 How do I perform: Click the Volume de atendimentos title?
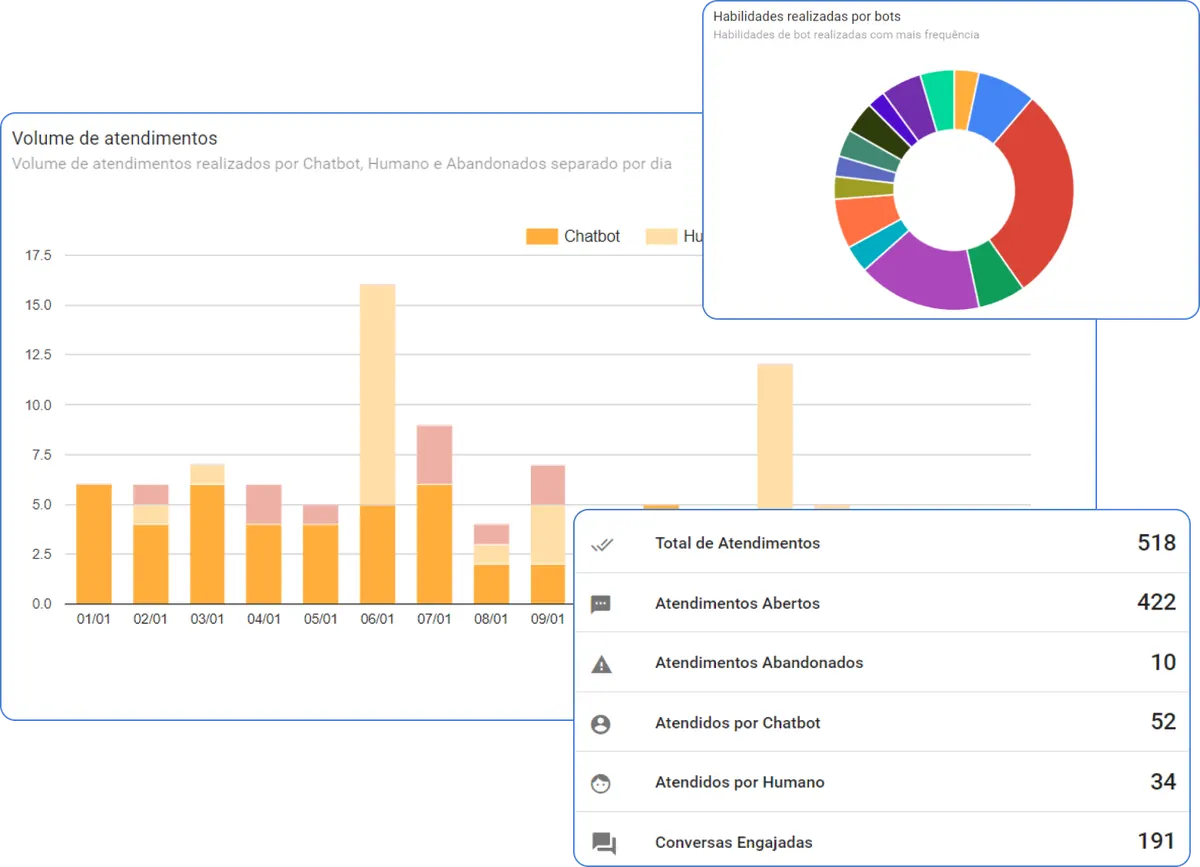tap(115, 138)
